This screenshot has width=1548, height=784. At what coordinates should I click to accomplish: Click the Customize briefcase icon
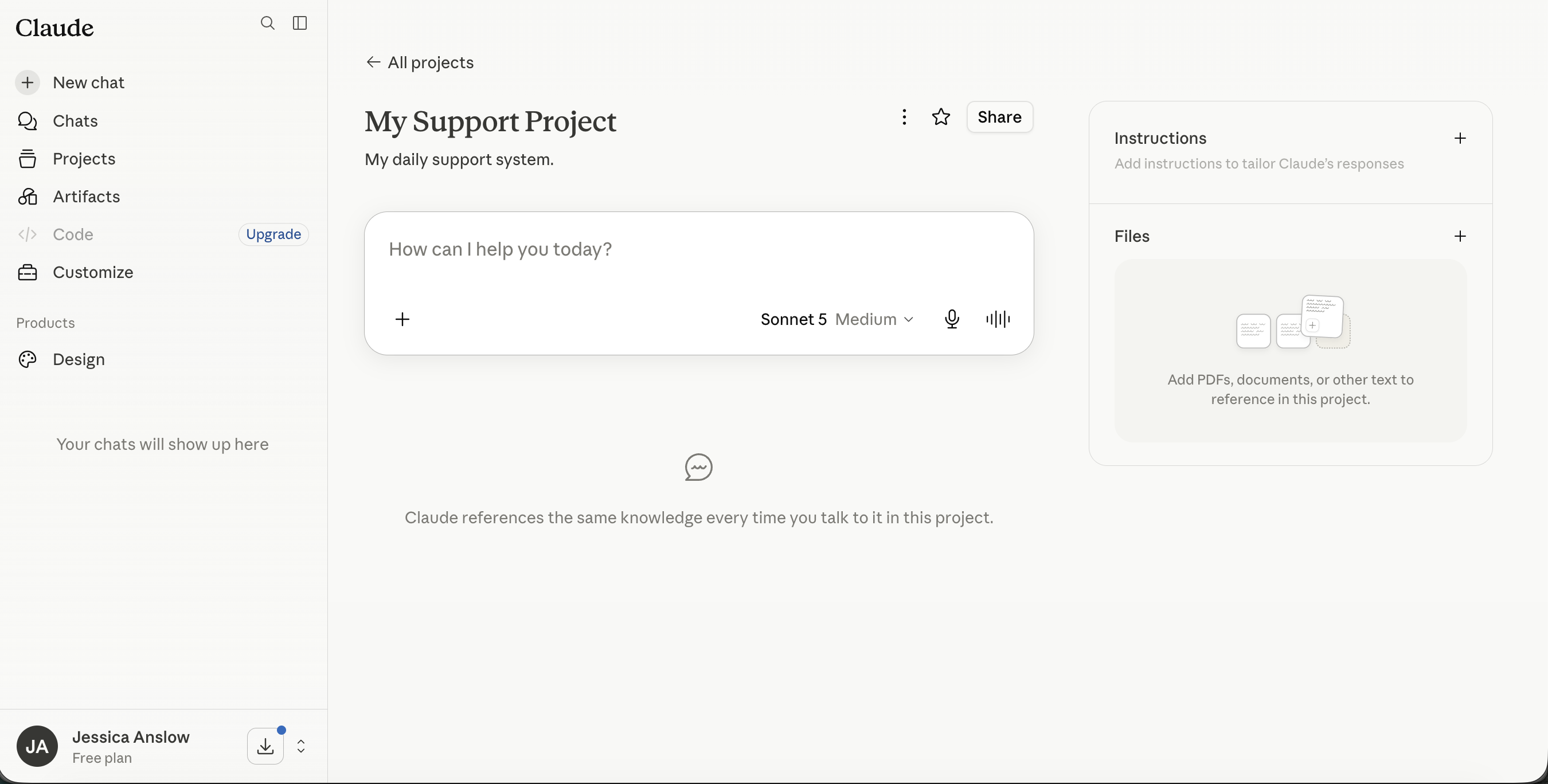28,272
